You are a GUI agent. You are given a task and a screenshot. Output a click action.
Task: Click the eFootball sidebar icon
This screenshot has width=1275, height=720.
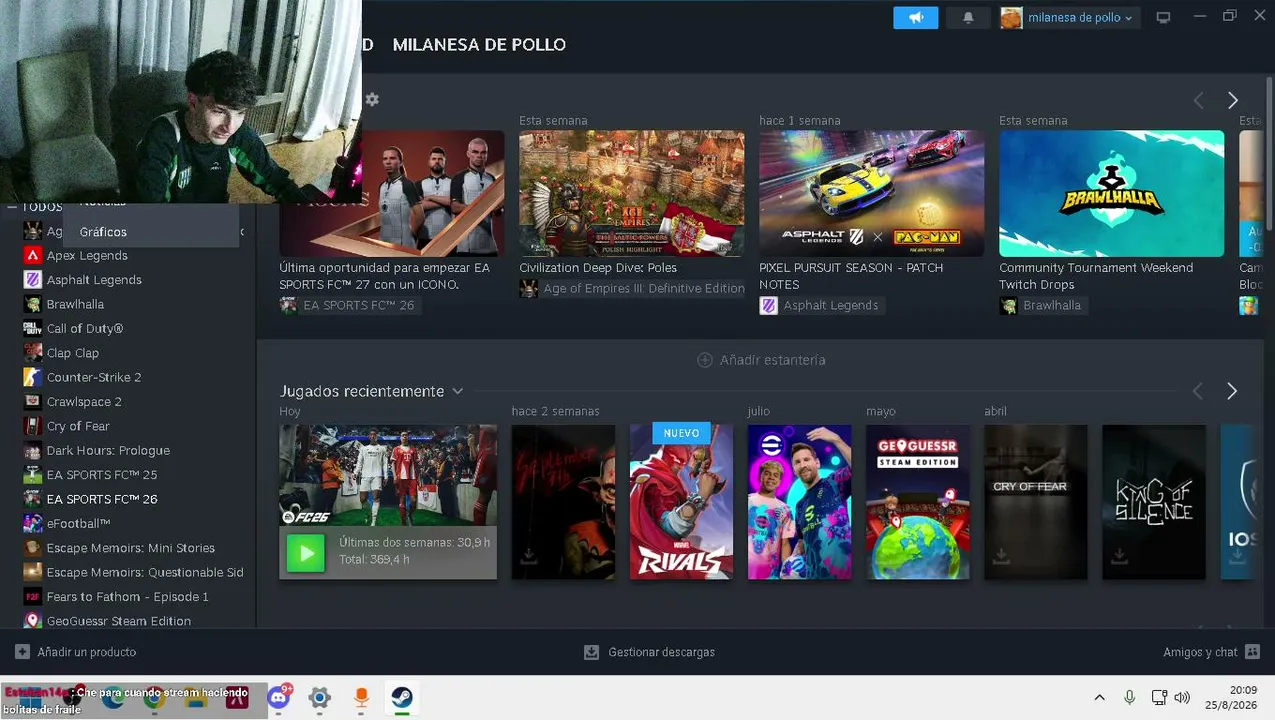[x=32, y=523]
